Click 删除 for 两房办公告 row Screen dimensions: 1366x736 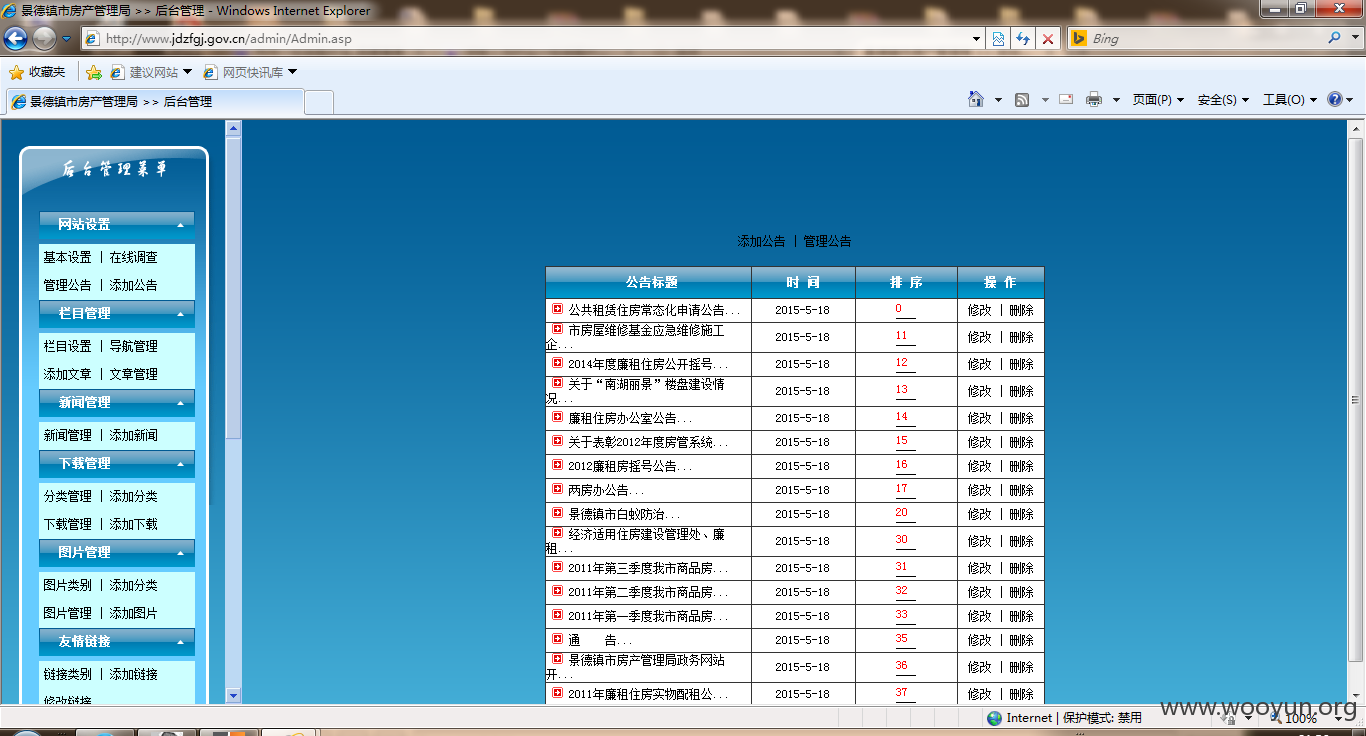[x=1021, y=490]
